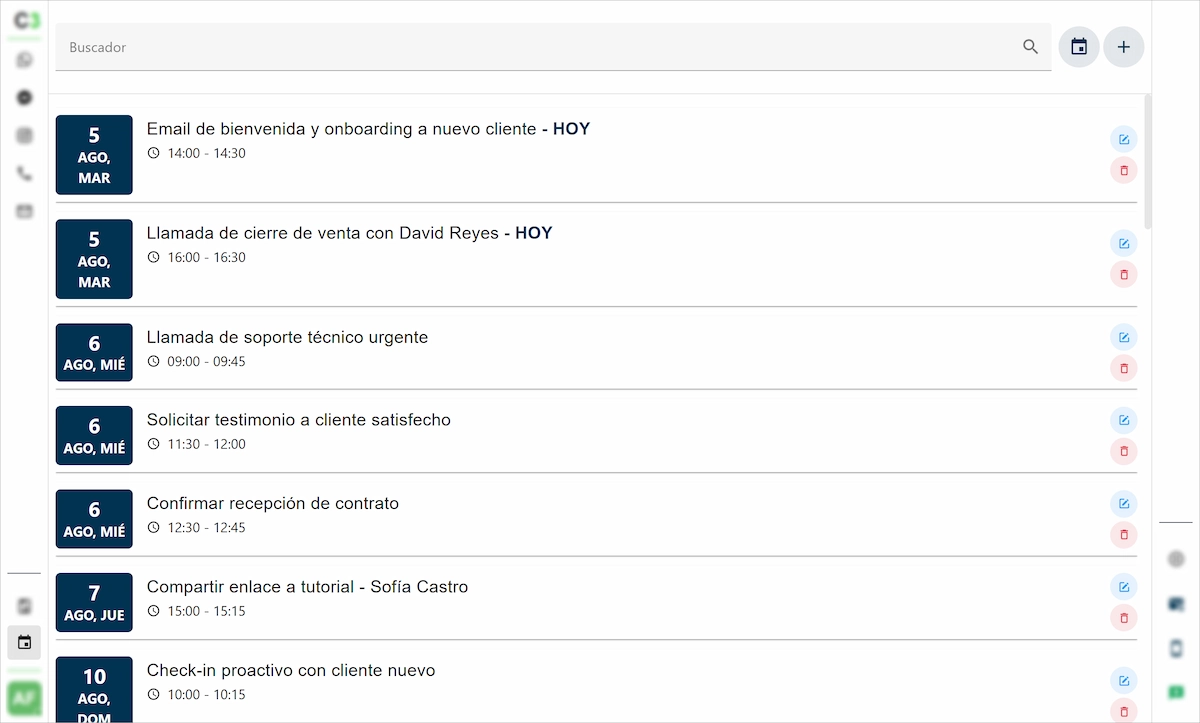1200x723 pixels.
Task: Delete Solicitar testimonio a cliente satisfecho
Action: [1123, 452]
